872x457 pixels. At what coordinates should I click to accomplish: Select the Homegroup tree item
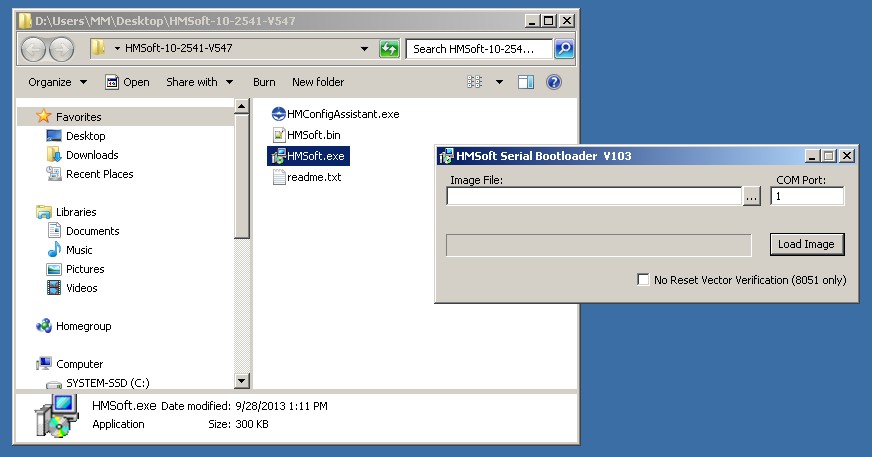(83, 326)
